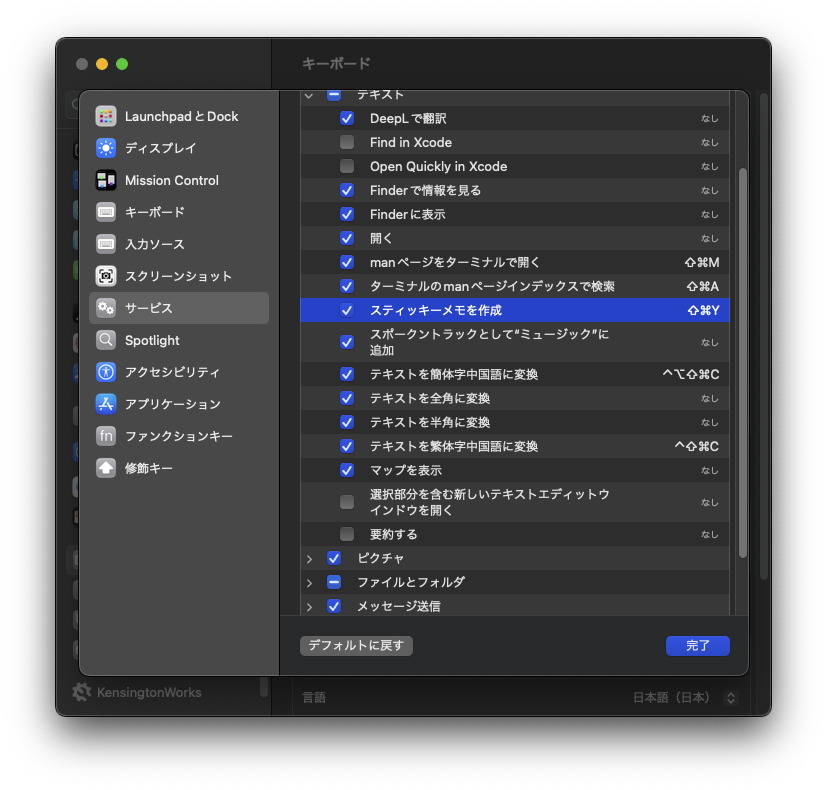
Task: Toggle man ページをターミナルで開く checkbox
Action: 347,262
